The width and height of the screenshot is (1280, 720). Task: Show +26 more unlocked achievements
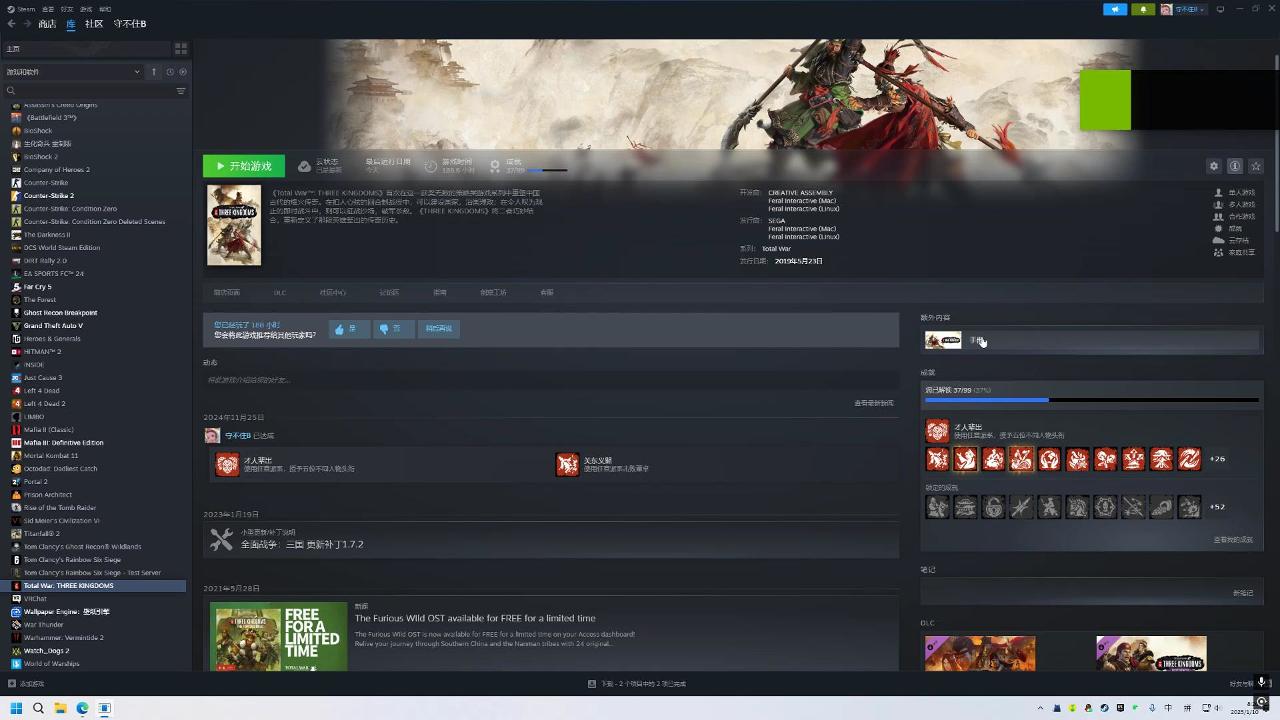click(1217, 459)
